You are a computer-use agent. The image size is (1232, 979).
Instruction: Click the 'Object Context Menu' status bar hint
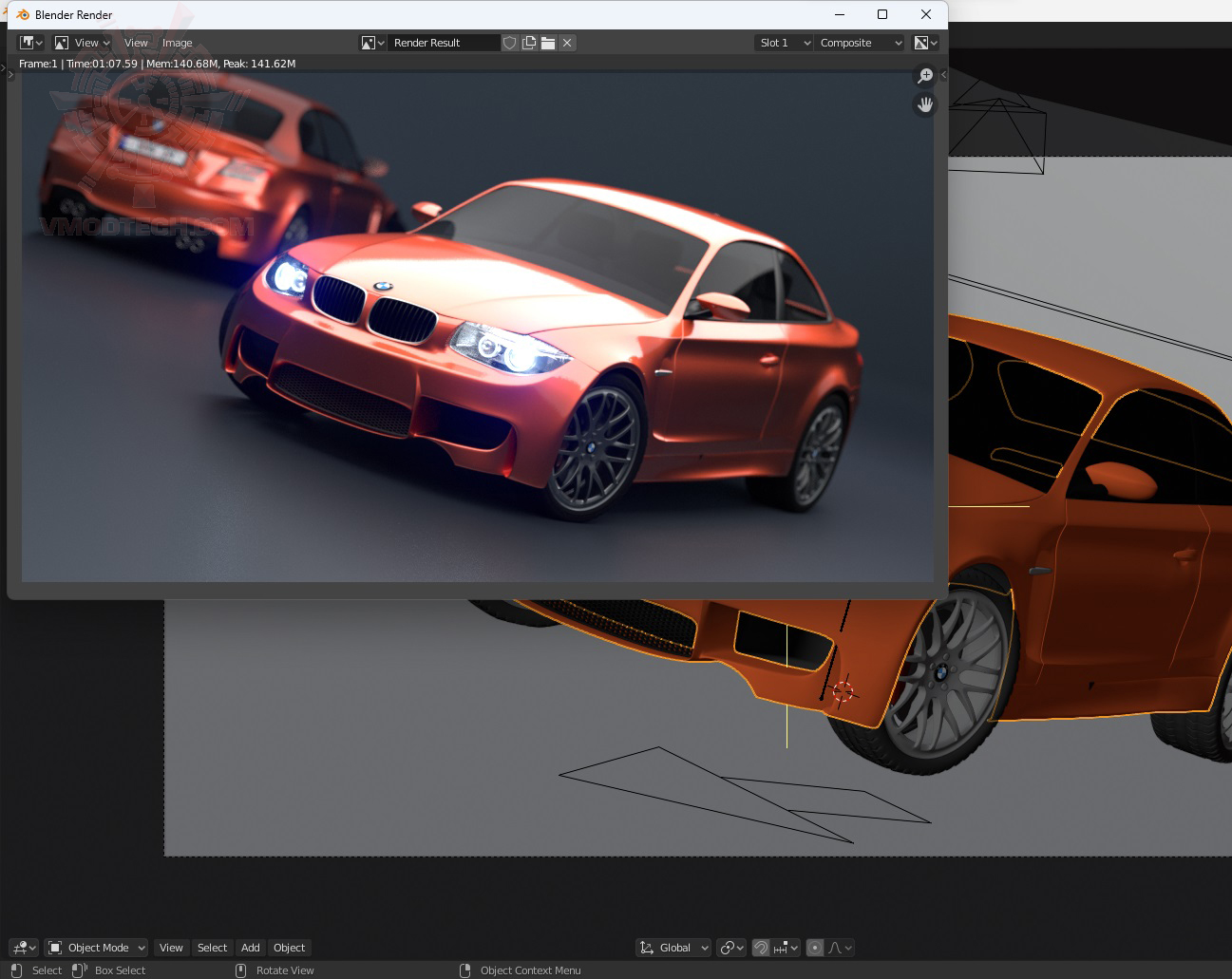[x=530, y=970]
